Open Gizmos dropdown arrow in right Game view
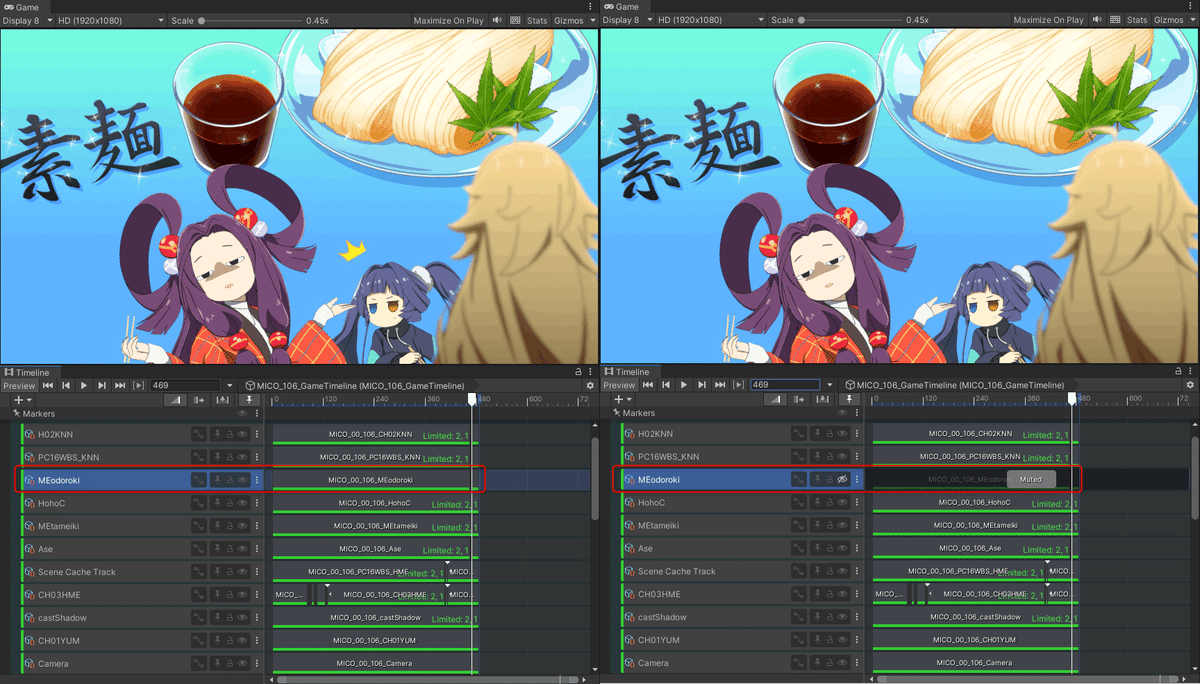Viewport: 1200px width, 684px height. [1191, 20]
